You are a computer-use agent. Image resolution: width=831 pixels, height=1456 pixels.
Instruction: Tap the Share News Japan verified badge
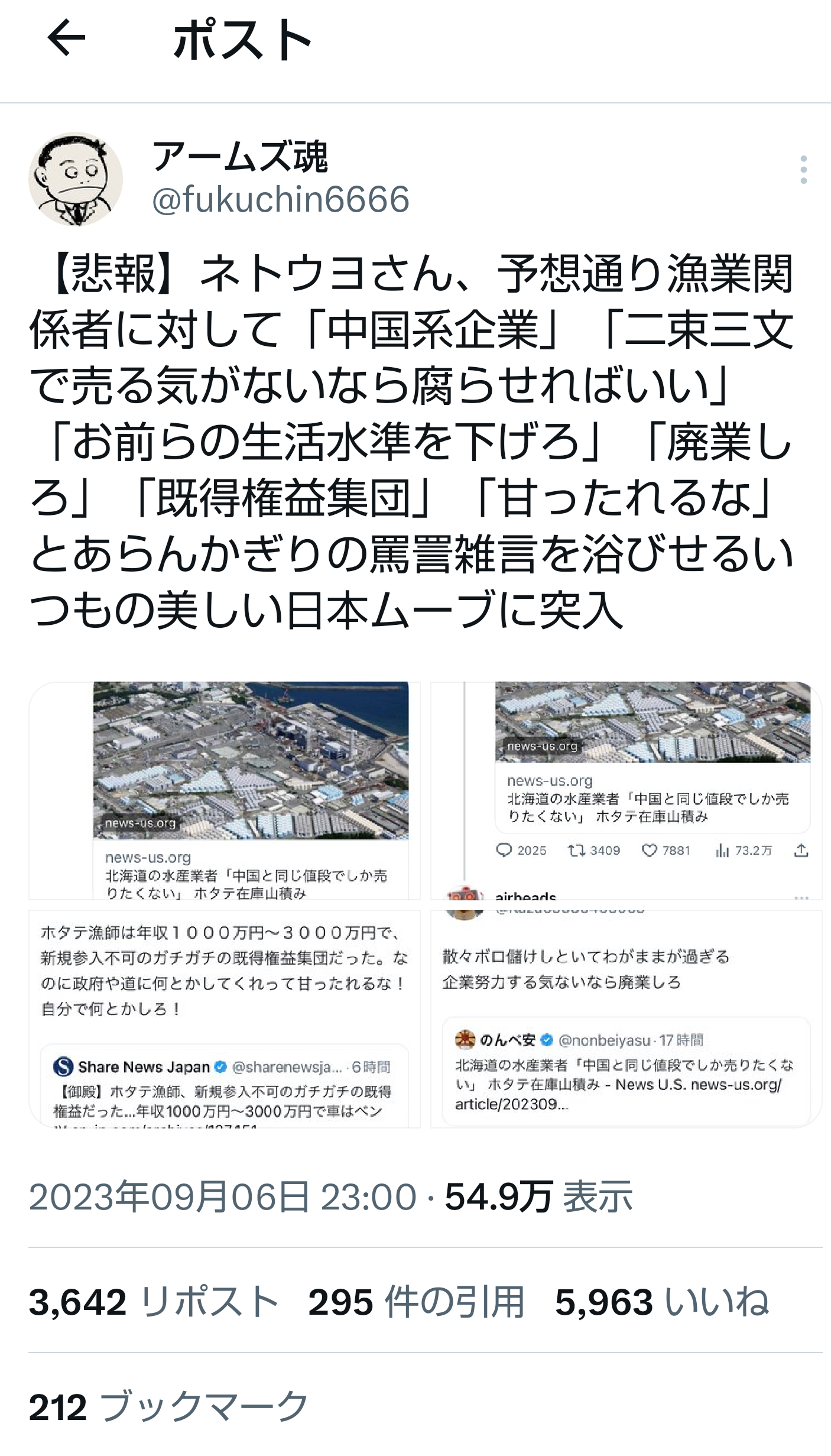(x=220, y=1067)
